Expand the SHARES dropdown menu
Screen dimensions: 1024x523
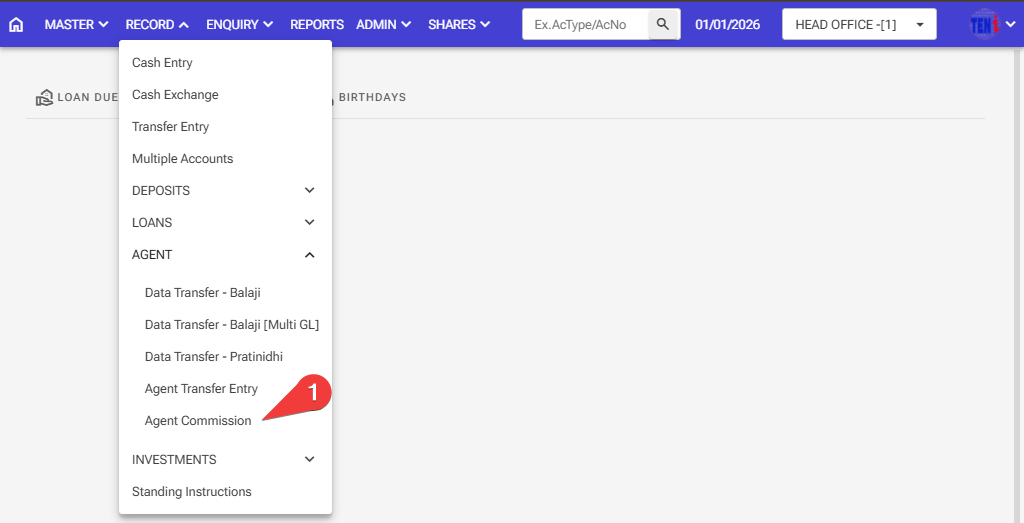[459, 24]
